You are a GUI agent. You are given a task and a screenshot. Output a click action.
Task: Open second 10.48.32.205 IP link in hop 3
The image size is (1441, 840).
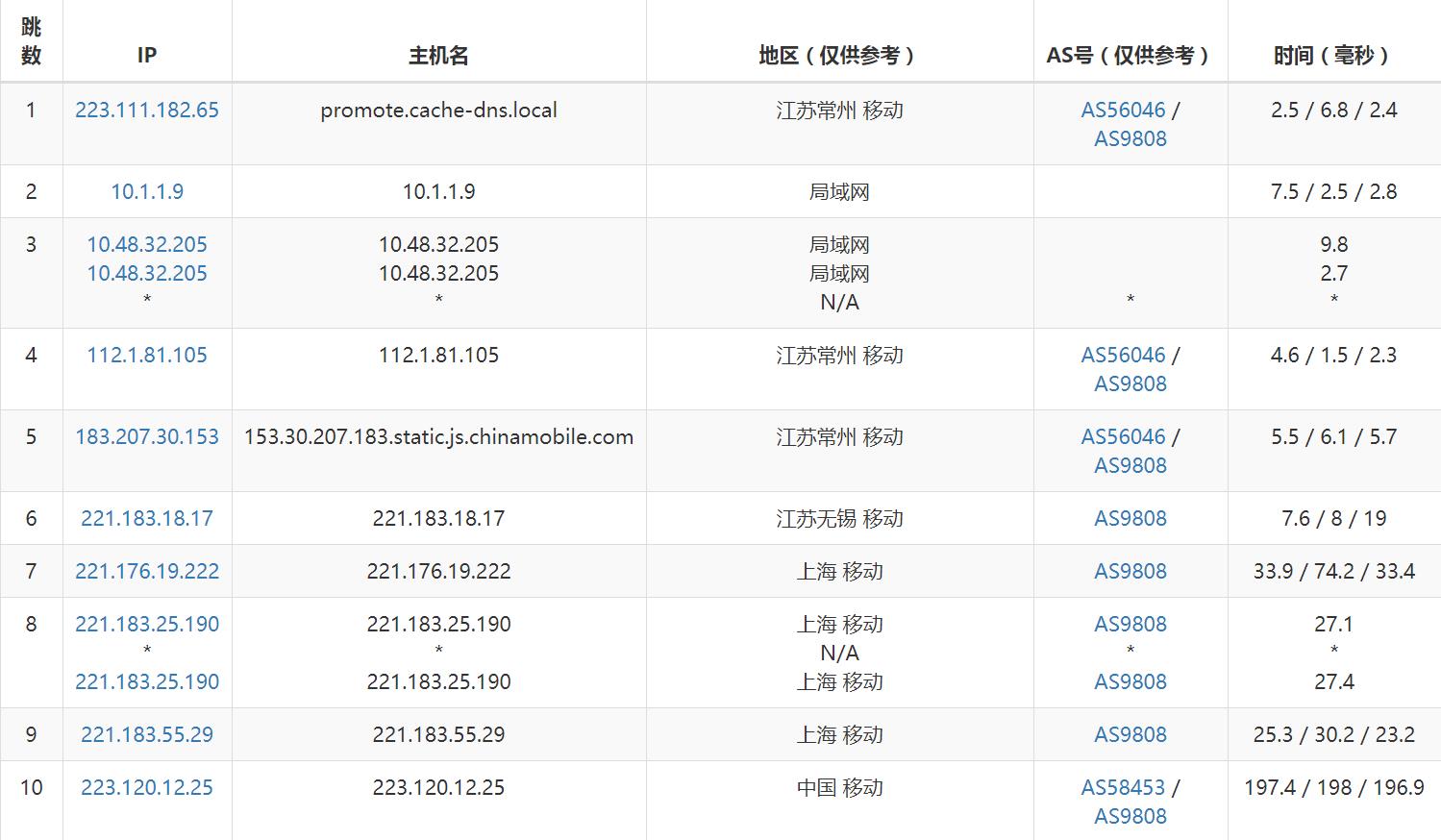pyautogui.click(x=147, y=273)
